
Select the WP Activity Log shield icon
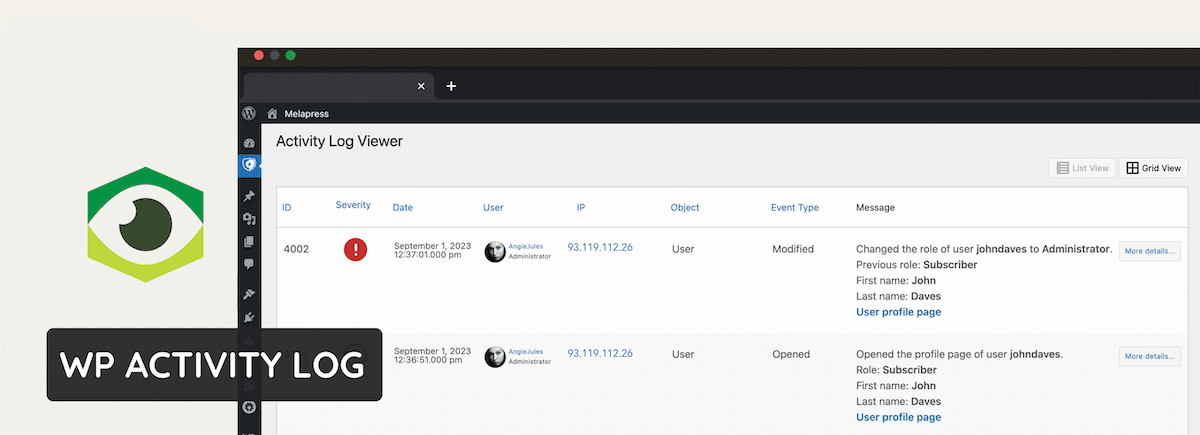[x=249, y=165]
